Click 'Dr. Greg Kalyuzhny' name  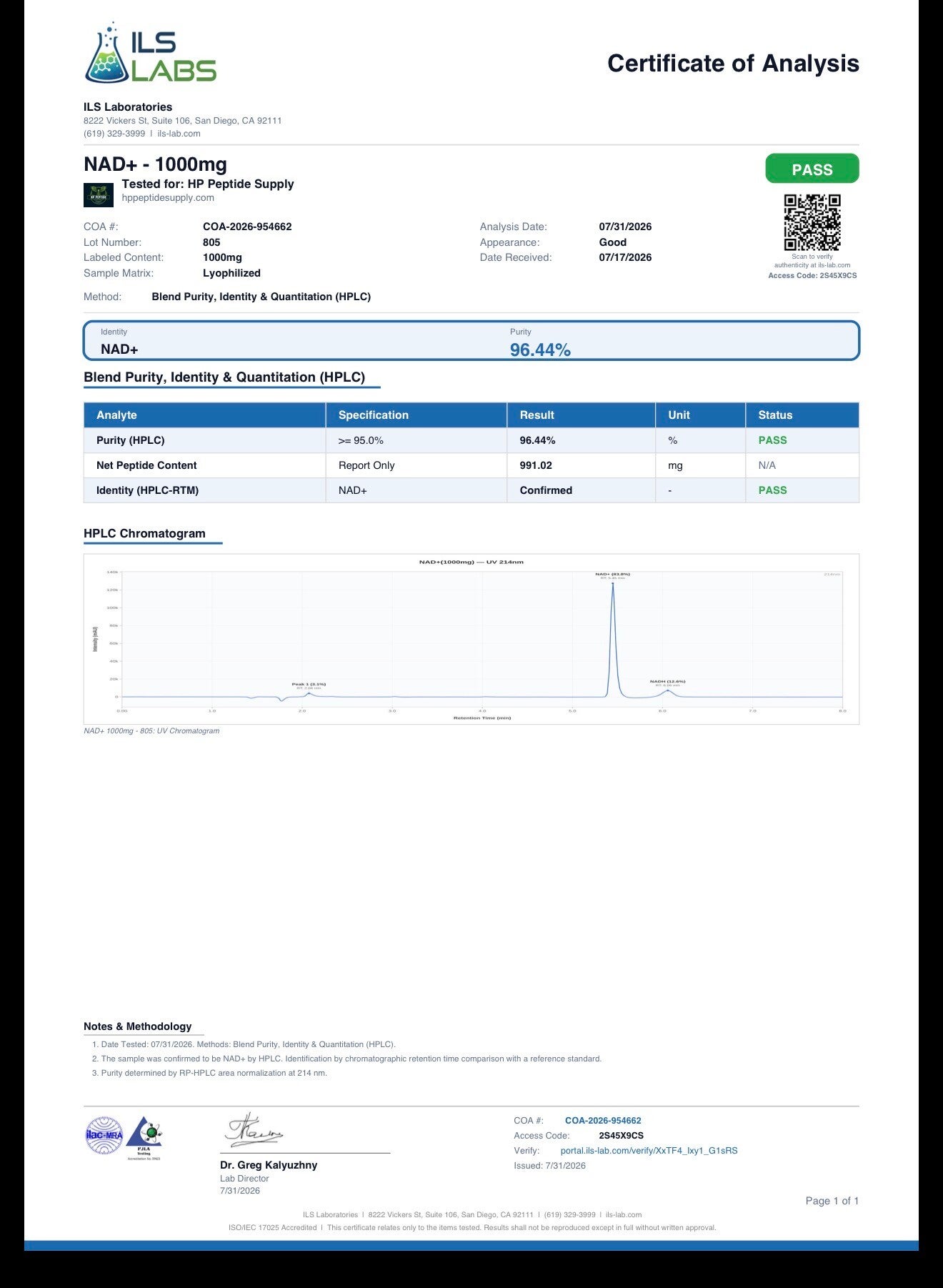[269, 1165]
